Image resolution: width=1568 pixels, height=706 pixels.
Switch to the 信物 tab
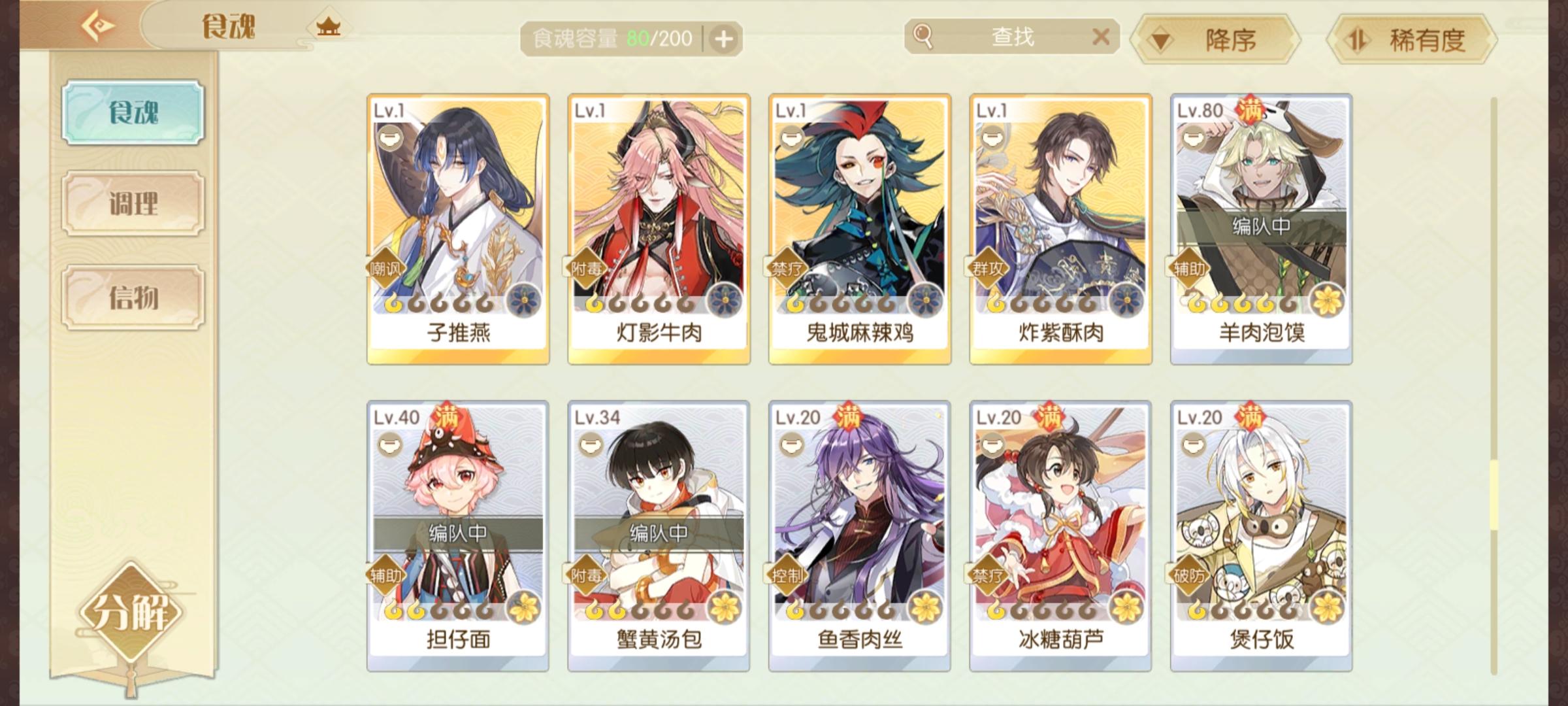(x=133, y=297)
